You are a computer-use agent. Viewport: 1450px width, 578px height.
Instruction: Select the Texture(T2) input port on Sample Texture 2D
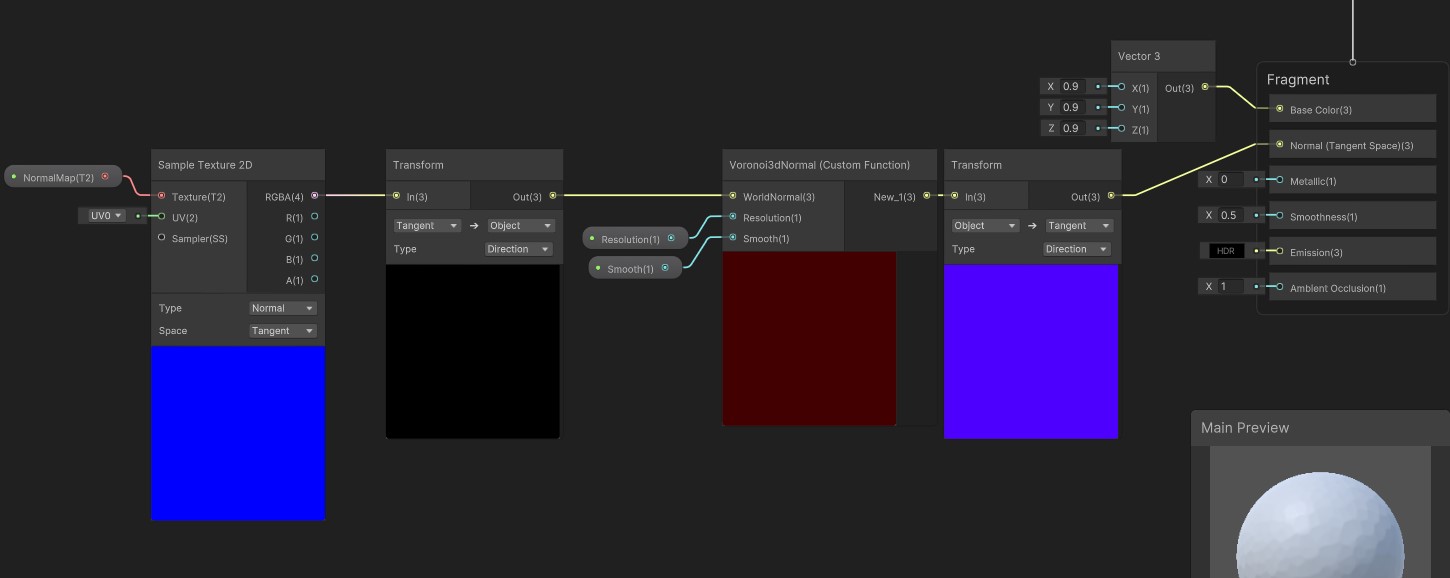coord(162,196)
